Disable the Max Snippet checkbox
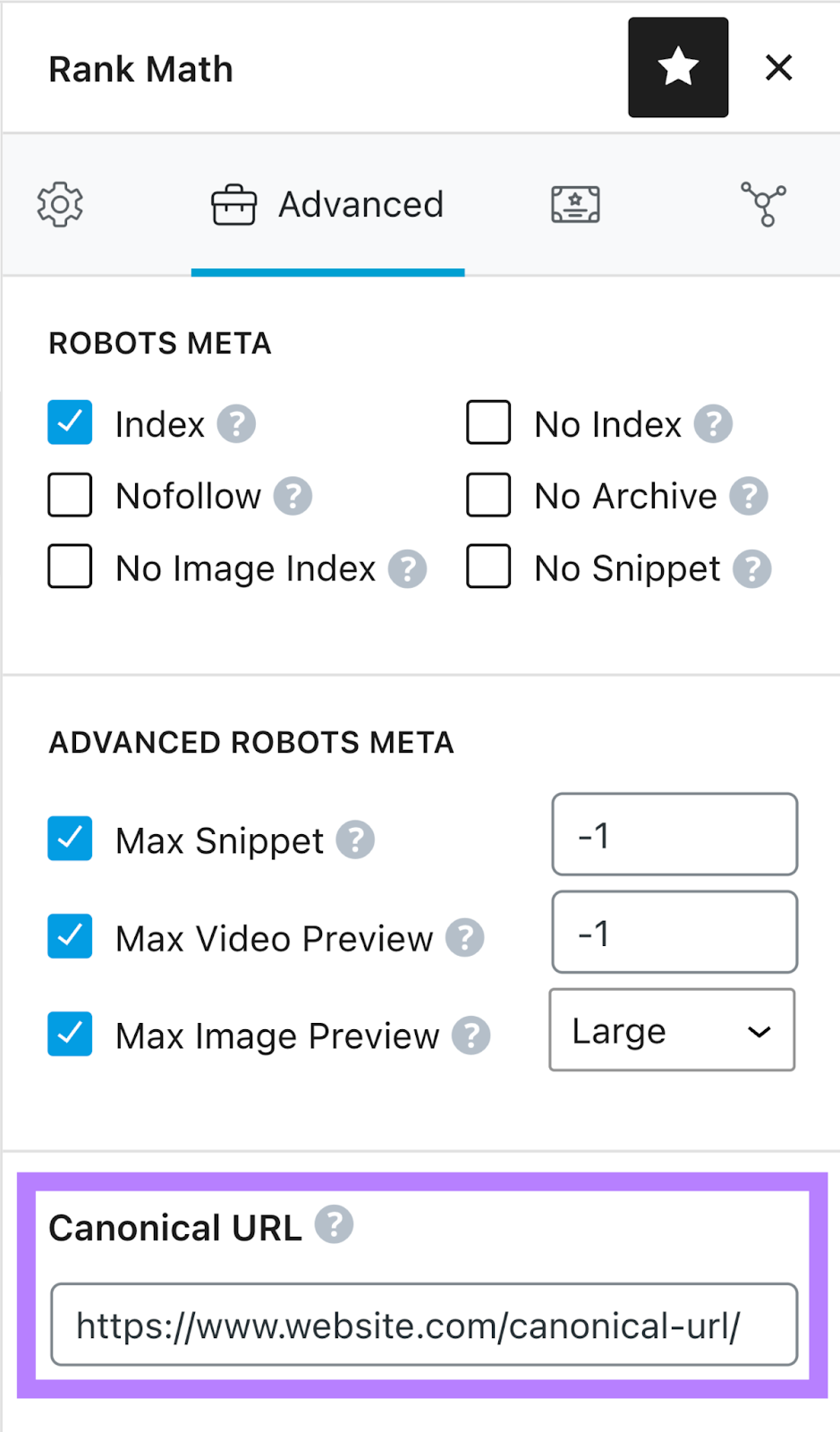Image resolution: width=840 pixels, height=1432 pixels. pos(70,839)
